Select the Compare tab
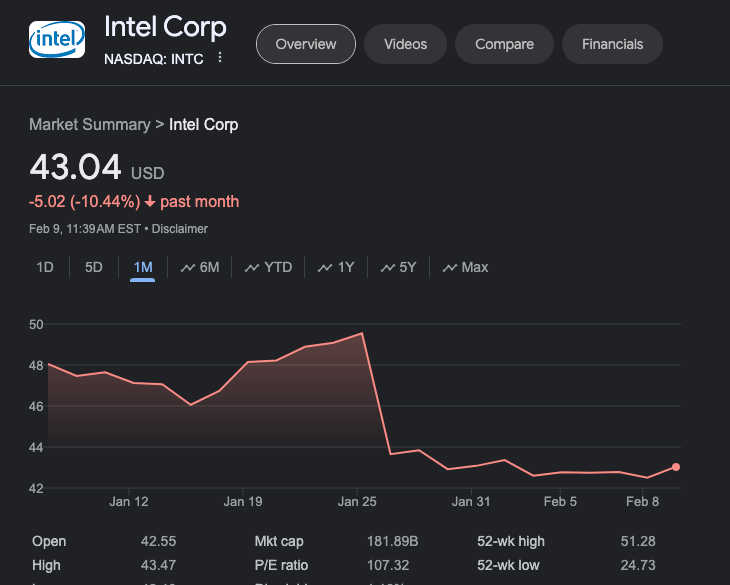This screenshot has height=585, width=730. pos(504,44)
